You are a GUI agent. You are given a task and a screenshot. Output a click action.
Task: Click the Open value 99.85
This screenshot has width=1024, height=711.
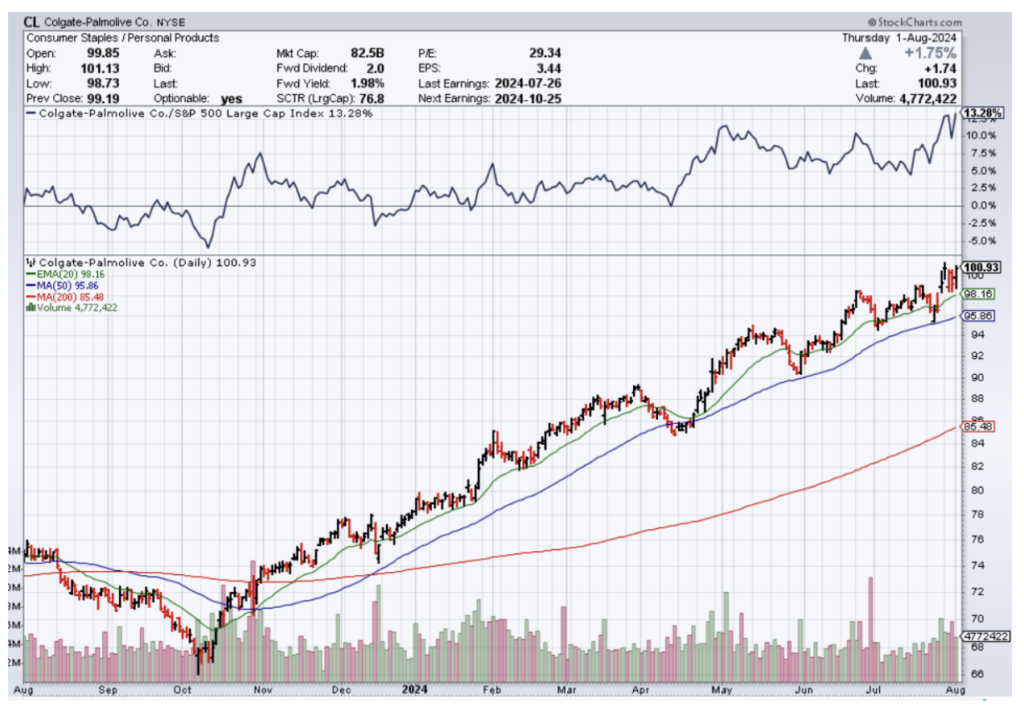point(103,53)
